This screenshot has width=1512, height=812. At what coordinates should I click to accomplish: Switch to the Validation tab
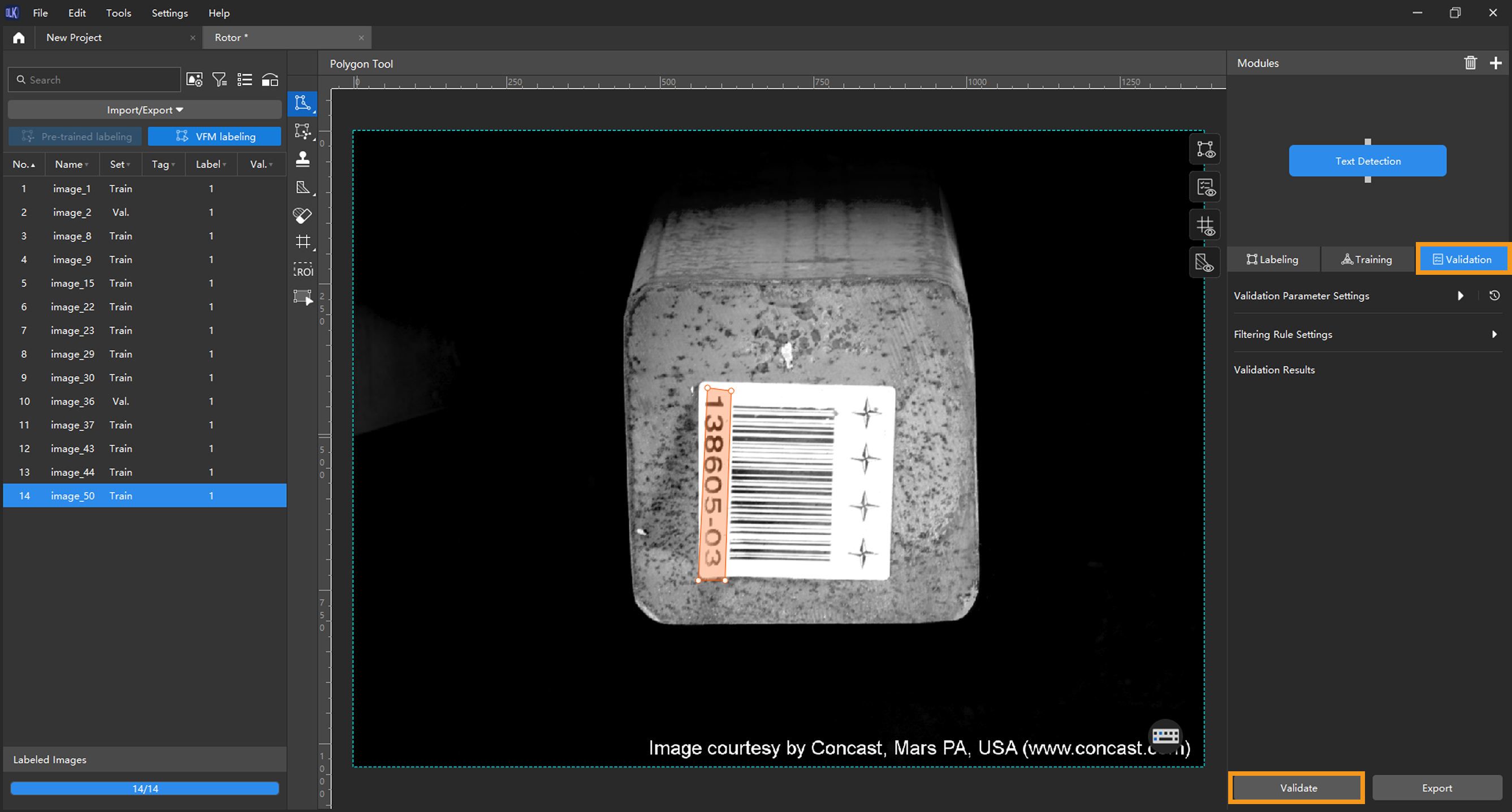[1462, 259]
